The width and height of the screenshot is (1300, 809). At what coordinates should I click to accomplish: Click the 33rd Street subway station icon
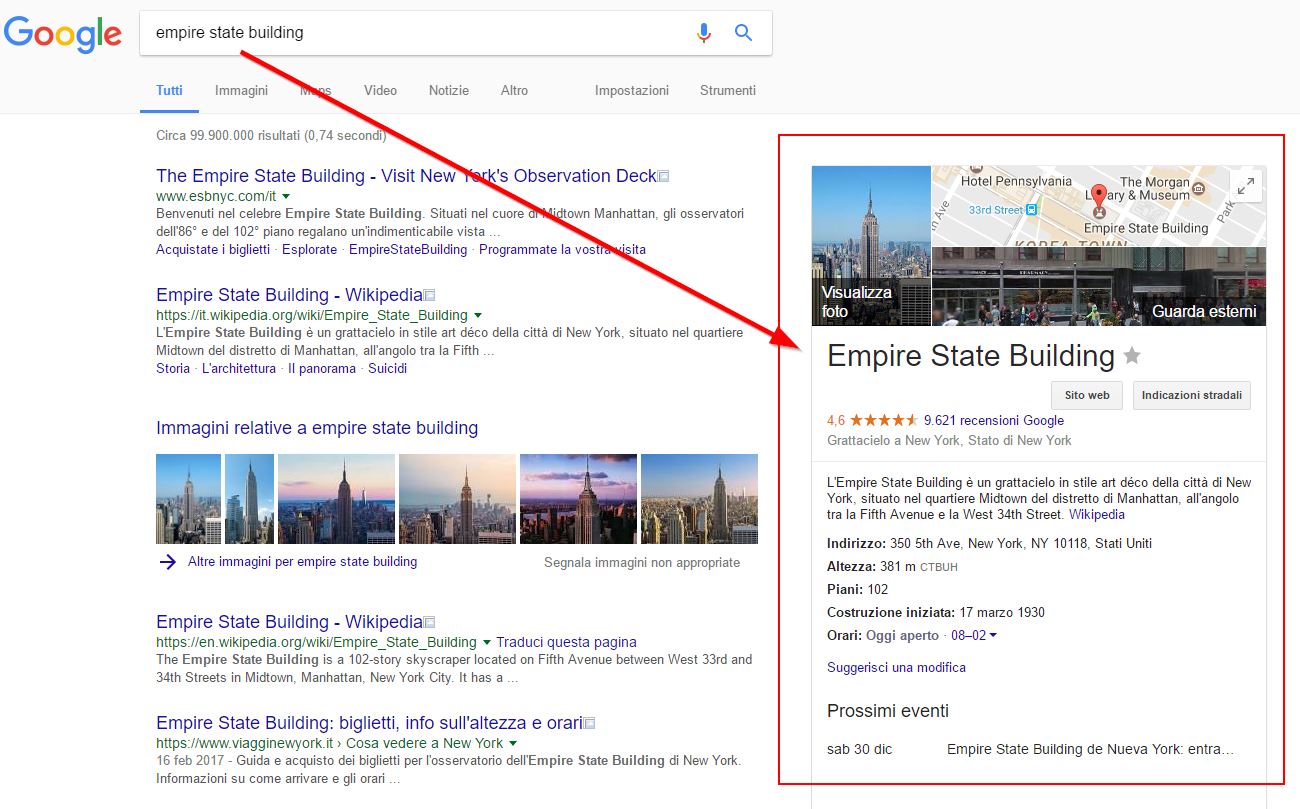coord(1033,210)
